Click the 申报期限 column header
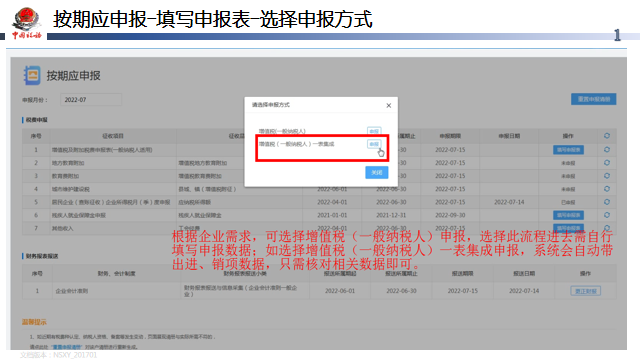 pyautogui.click(x=450, y=136)
